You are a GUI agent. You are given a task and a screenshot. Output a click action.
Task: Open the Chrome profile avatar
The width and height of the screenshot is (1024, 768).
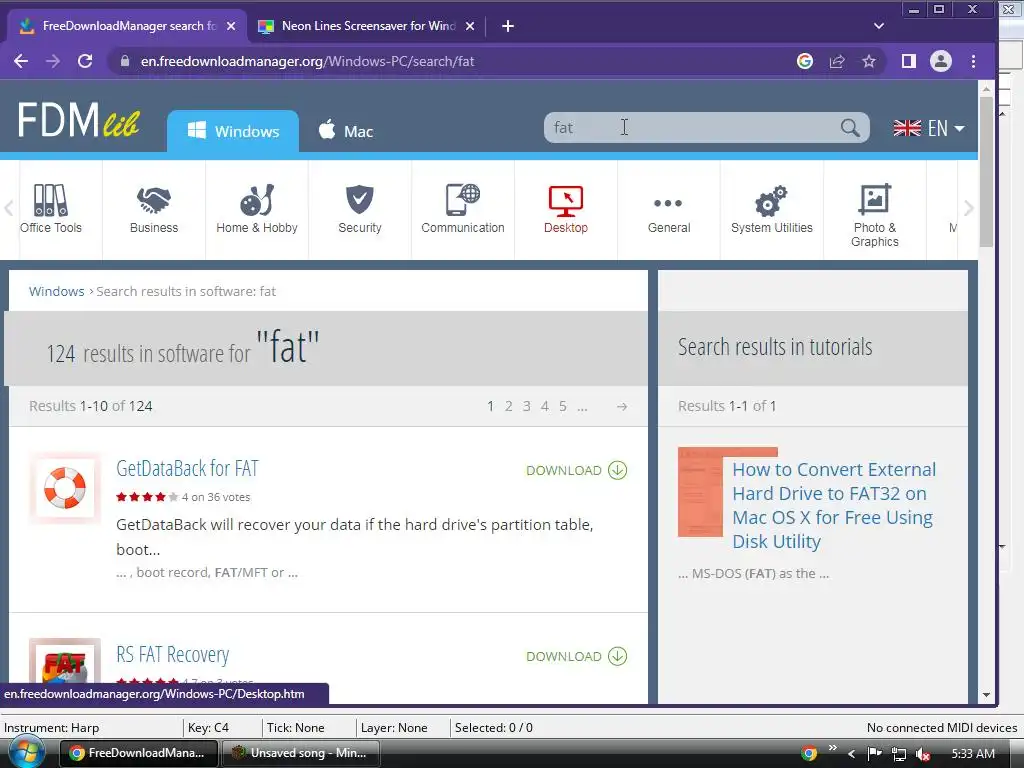(x=940, y=61)
